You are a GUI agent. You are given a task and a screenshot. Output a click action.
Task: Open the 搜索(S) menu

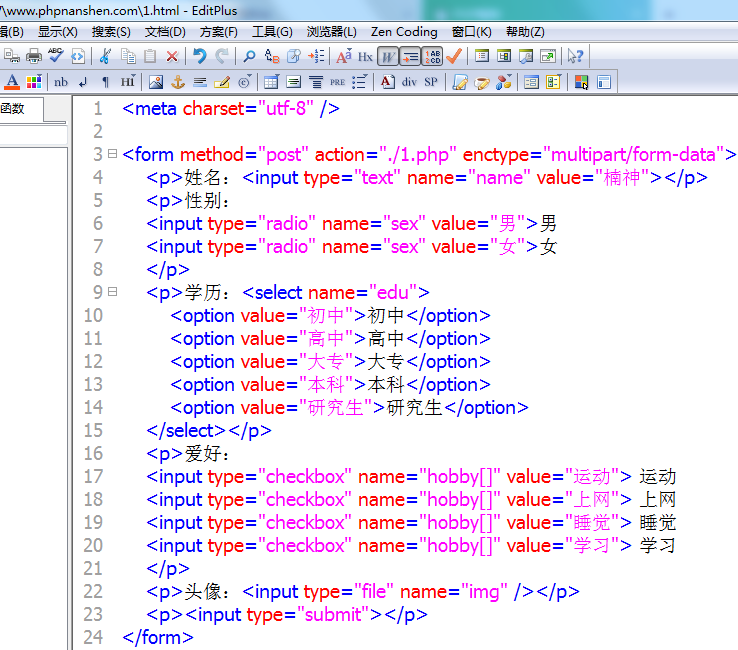pyautogui.click(x=111, y=32)
